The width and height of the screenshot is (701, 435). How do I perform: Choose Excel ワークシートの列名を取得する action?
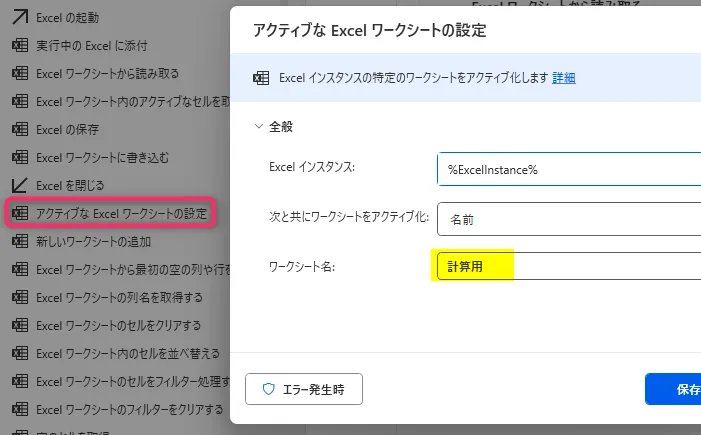[x=119, y=297]
